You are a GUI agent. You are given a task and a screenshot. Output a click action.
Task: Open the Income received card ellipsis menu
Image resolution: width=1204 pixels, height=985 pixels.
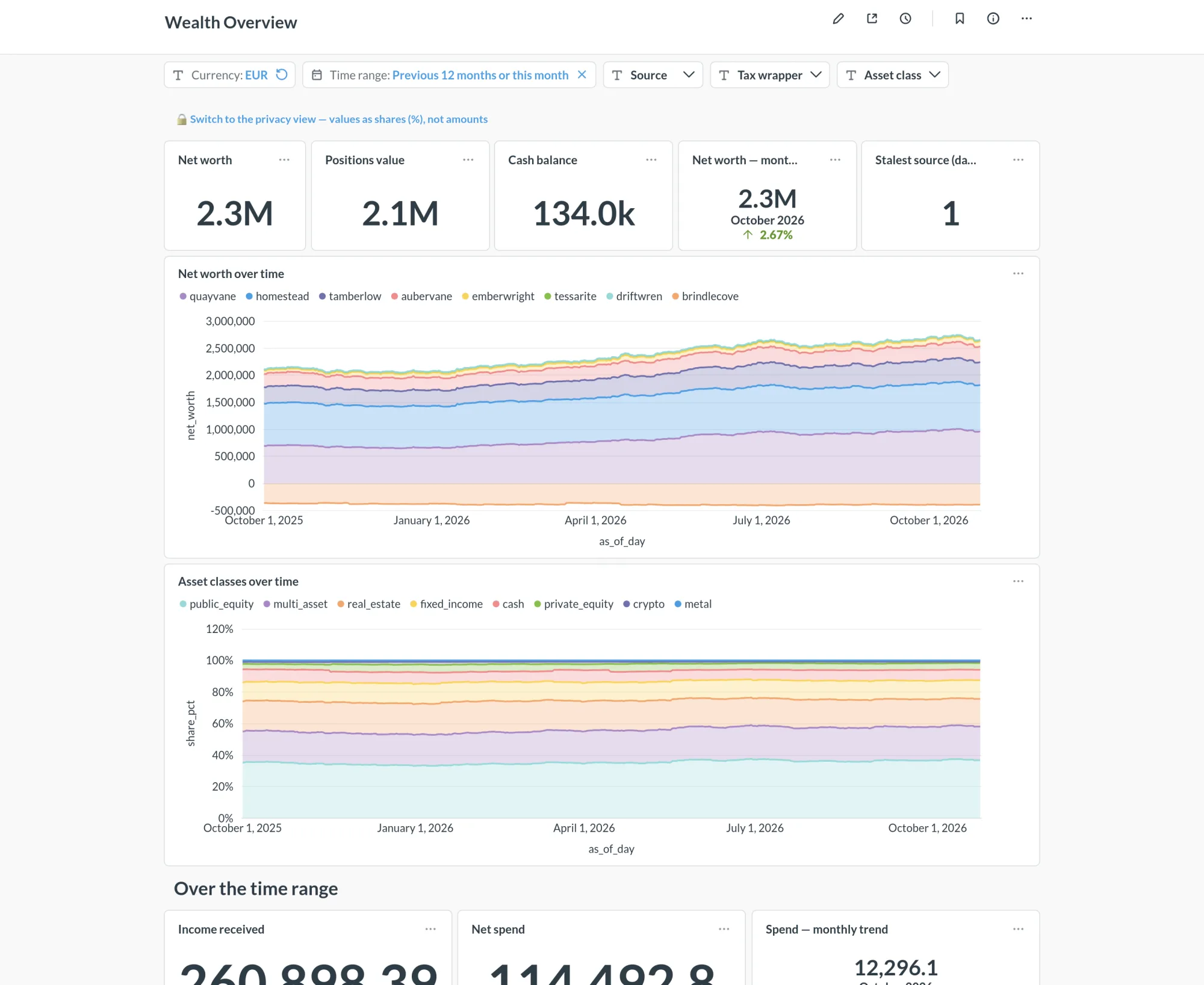pos(431,929)
